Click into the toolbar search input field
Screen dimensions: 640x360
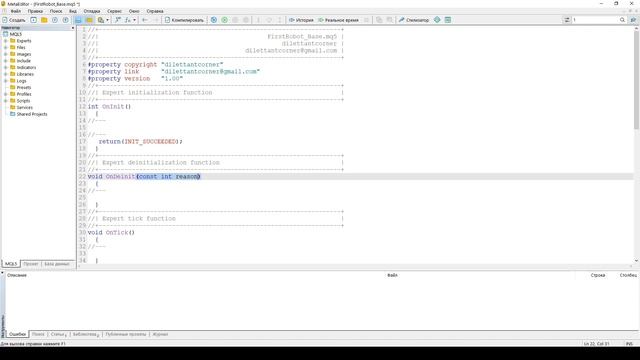point(595,20)
